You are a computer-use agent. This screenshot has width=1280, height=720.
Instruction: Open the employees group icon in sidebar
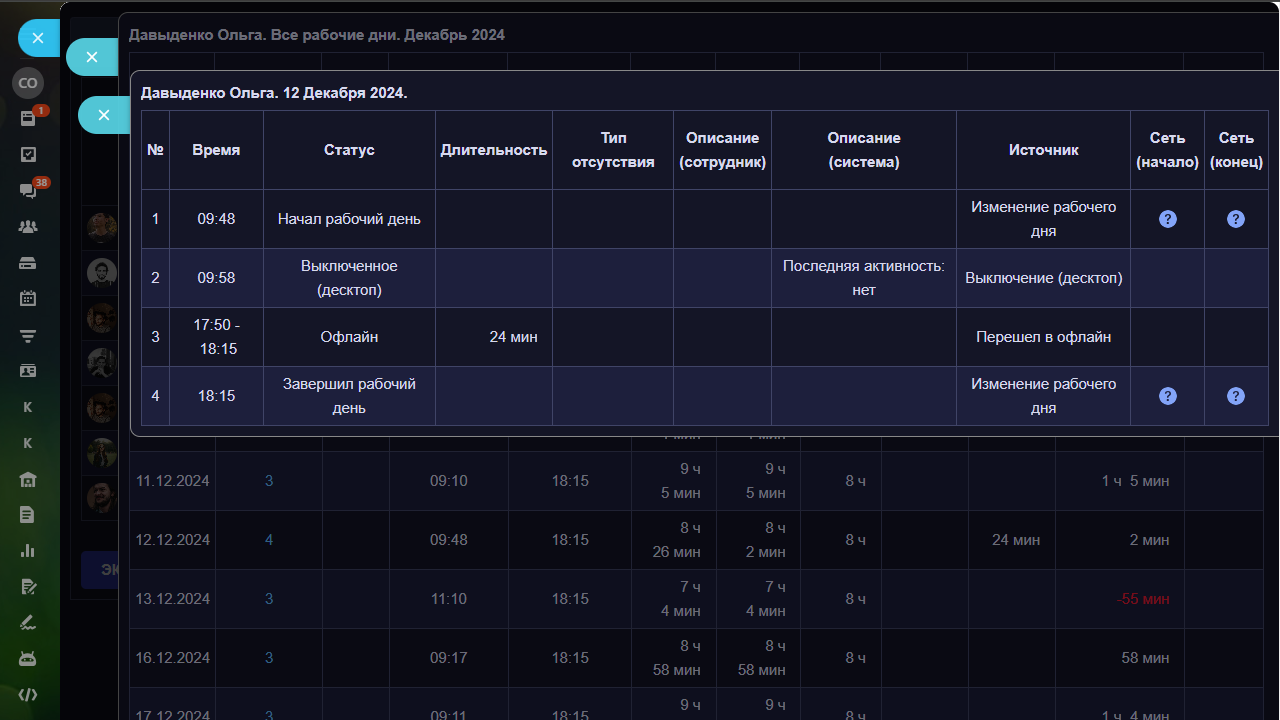[x=28, y=227]
